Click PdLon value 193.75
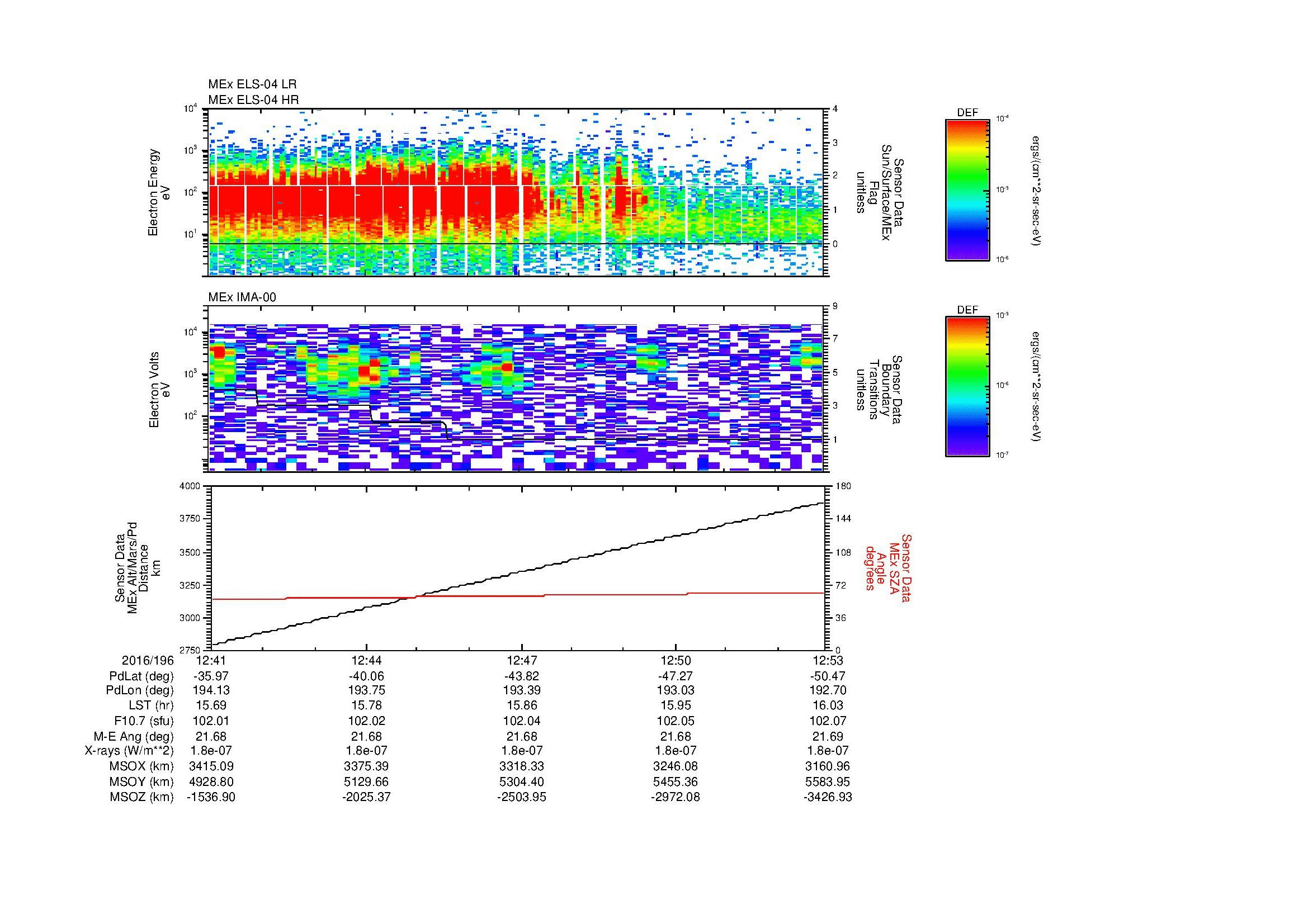The image size is (1308, 924). tap(366, 690)
